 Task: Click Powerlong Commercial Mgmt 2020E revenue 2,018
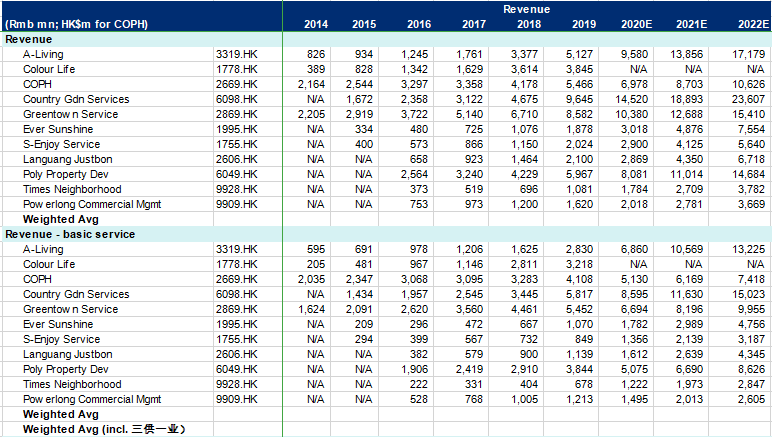pyautogui.click(x=634, y=204)
